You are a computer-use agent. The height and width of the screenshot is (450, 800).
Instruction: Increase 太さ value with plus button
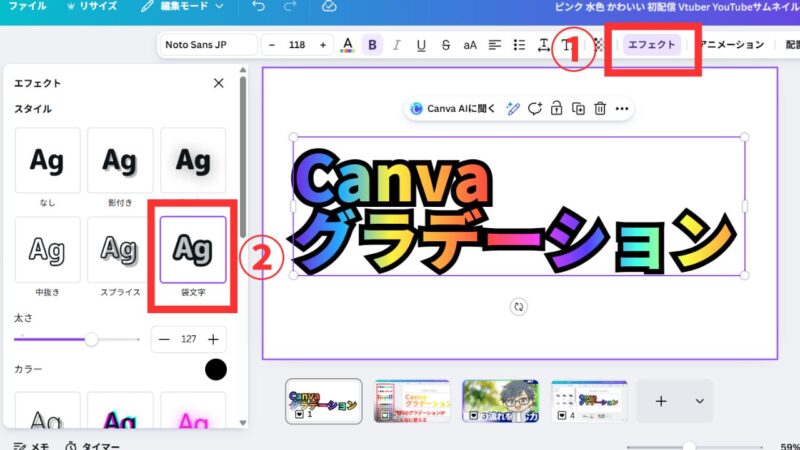[213, 339]
